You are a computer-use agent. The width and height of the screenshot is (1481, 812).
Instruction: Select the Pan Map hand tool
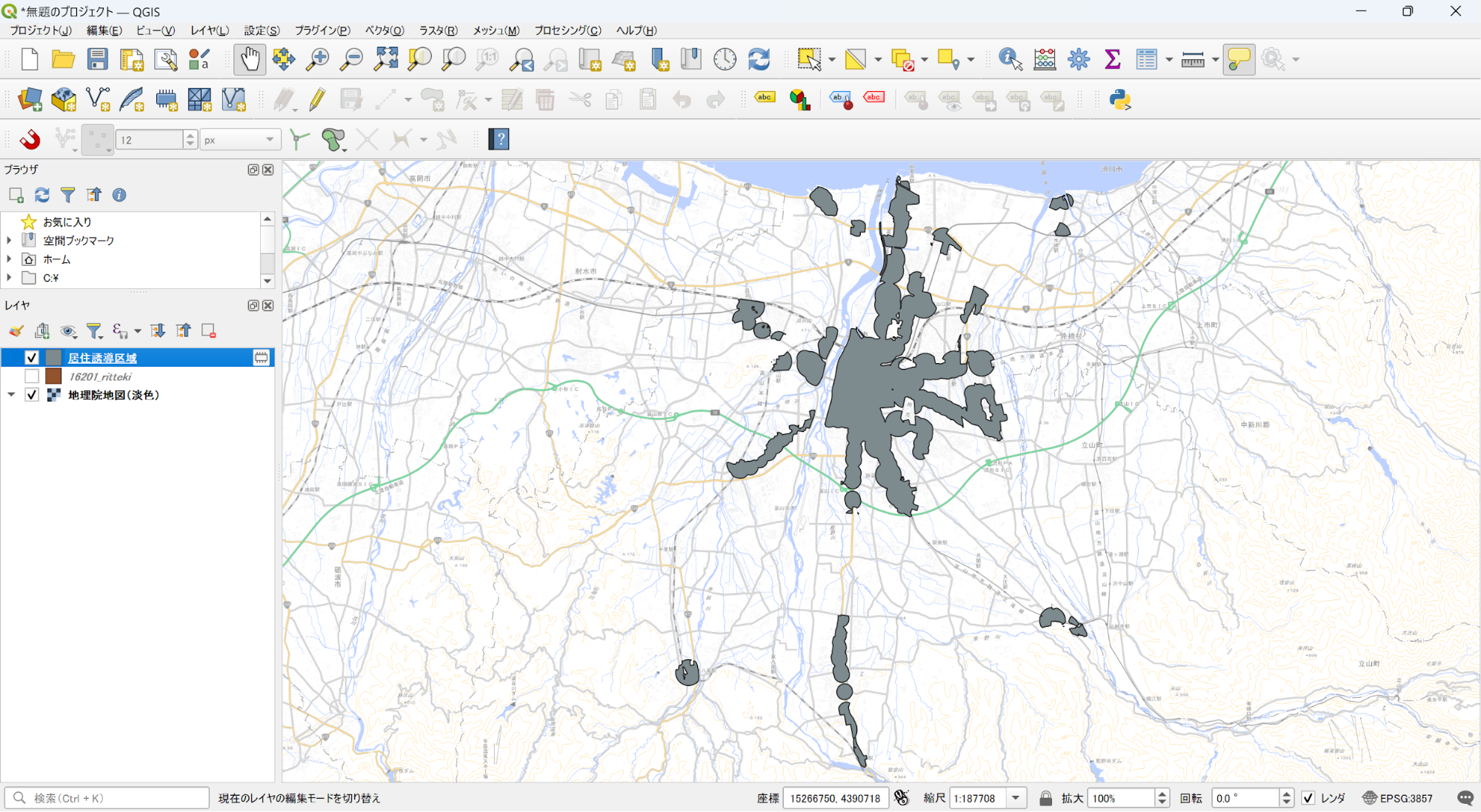[250, 59]
